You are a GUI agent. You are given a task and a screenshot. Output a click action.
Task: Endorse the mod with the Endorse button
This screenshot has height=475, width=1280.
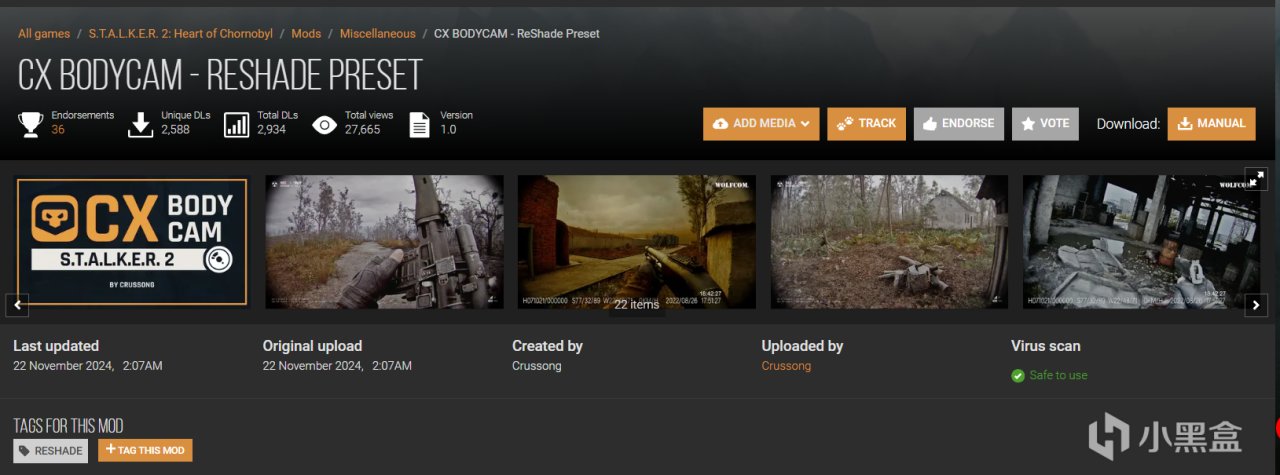coord(958,124)
